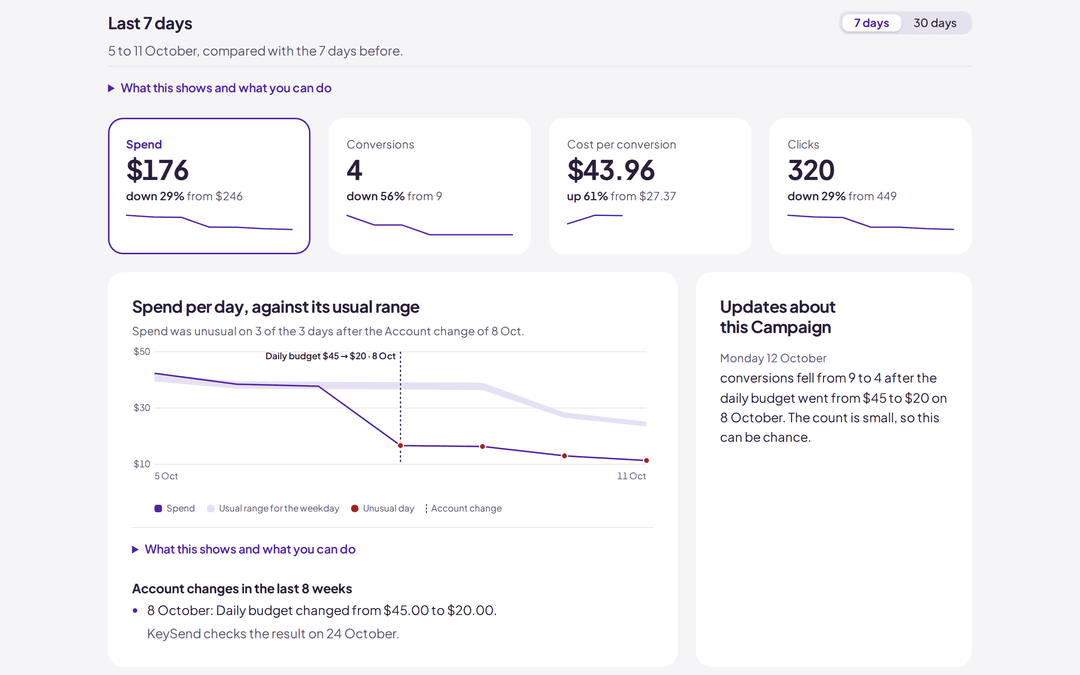Click the Spend legend swatch
This screenshot has height=675, width=1080.
tap(158, 508)
